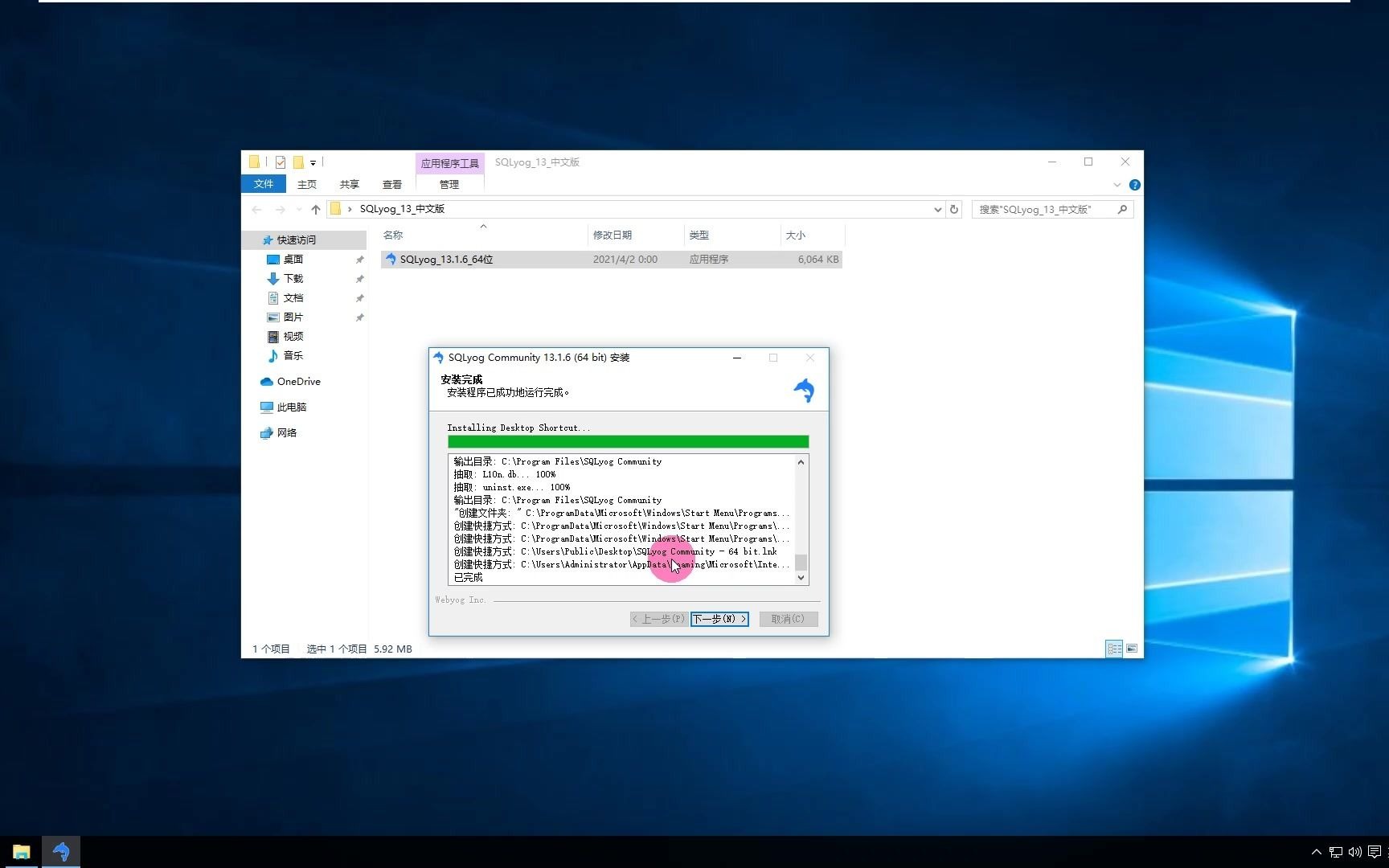
Task: Open recent locations dropdown arrow
Action: 299,209
